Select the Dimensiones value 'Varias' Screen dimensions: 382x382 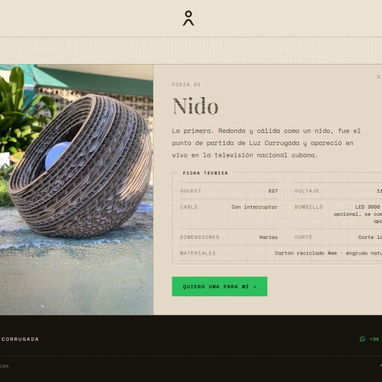point(268,237)
